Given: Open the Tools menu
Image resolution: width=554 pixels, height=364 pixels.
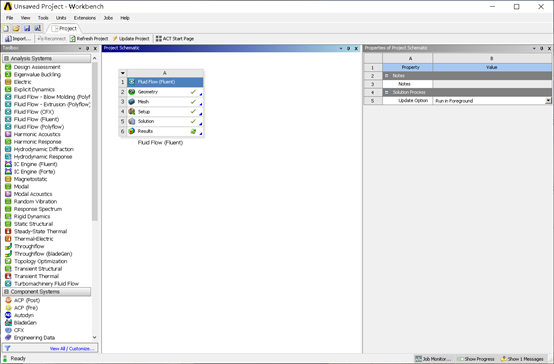Looking at the screenshot, I should click(x=43, y=18).
